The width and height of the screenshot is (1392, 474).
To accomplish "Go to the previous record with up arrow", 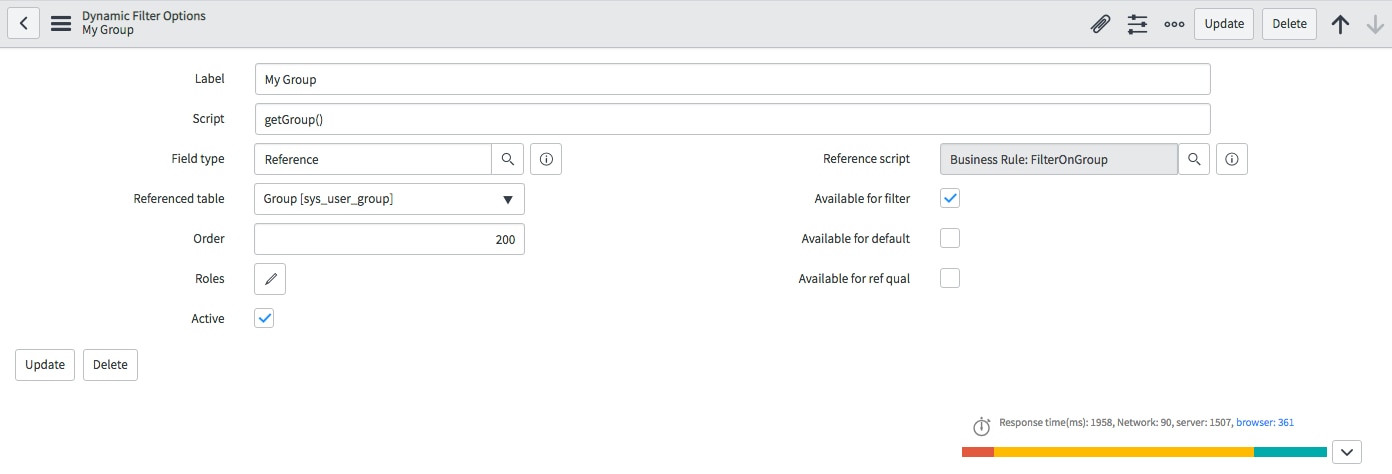I will (1341, 24).
